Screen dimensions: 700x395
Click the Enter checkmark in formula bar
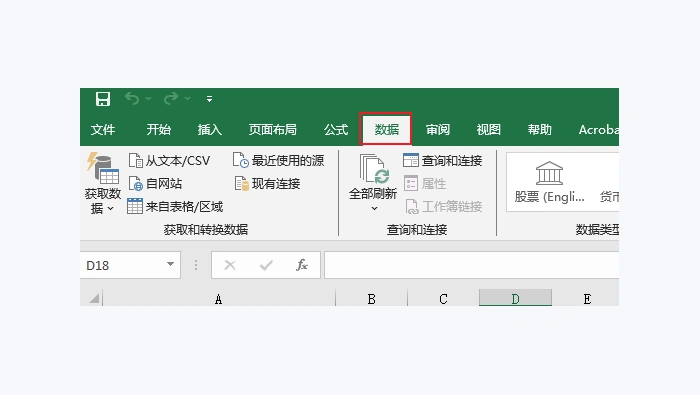[x=266, y=266]
